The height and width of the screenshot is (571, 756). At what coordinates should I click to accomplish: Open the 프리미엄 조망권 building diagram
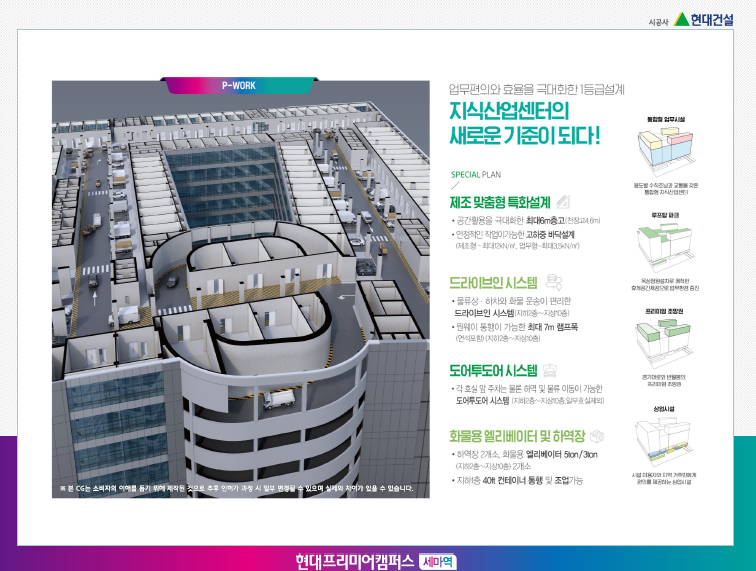click(x=664, y=344)
